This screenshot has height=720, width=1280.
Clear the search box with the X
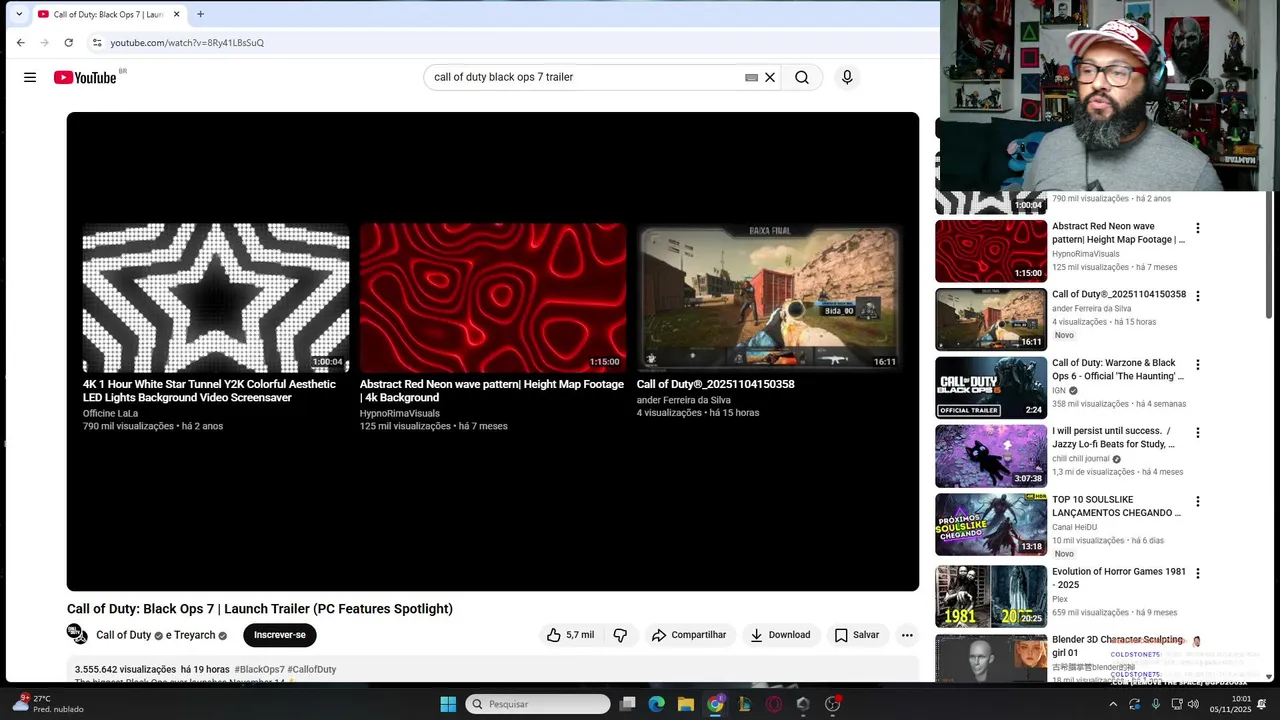(770, 77)
